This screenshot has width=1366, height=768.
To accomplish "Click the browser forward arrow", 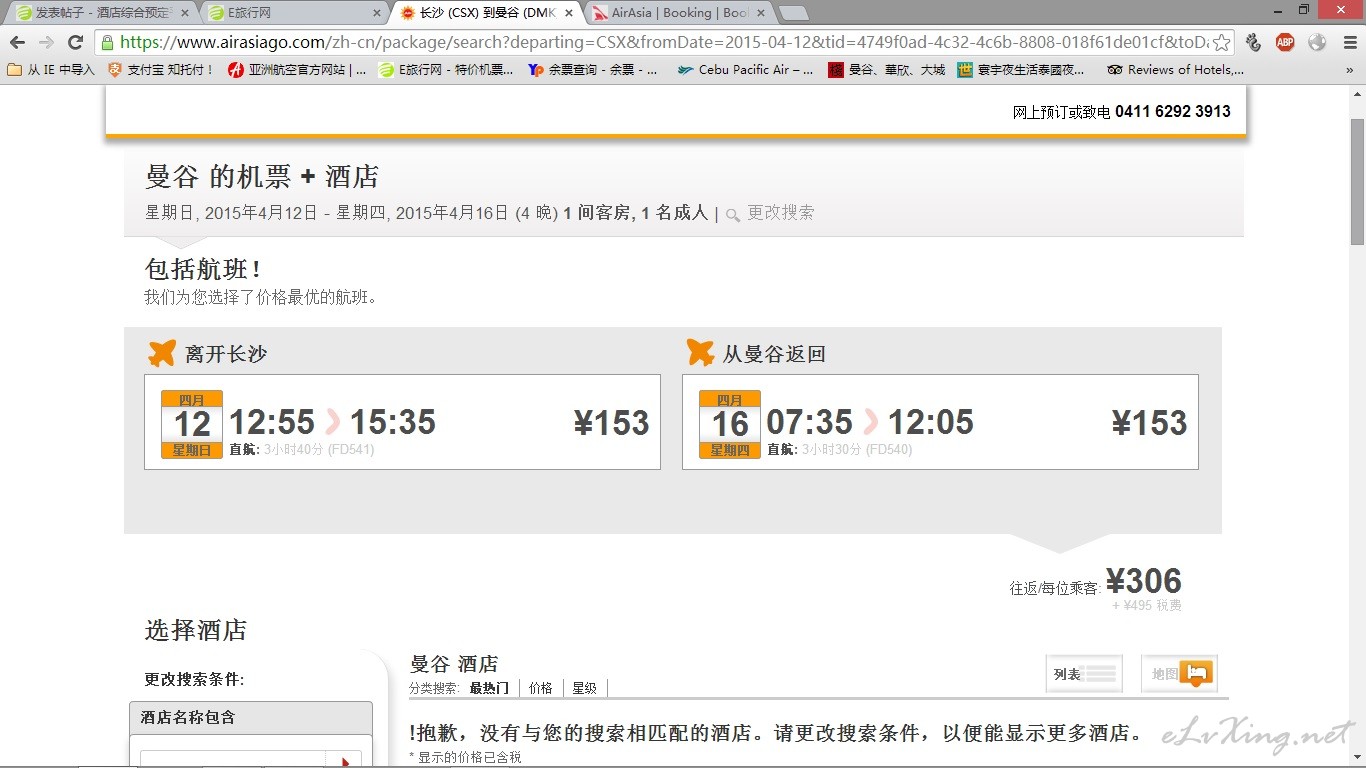I will pos(46,42).
